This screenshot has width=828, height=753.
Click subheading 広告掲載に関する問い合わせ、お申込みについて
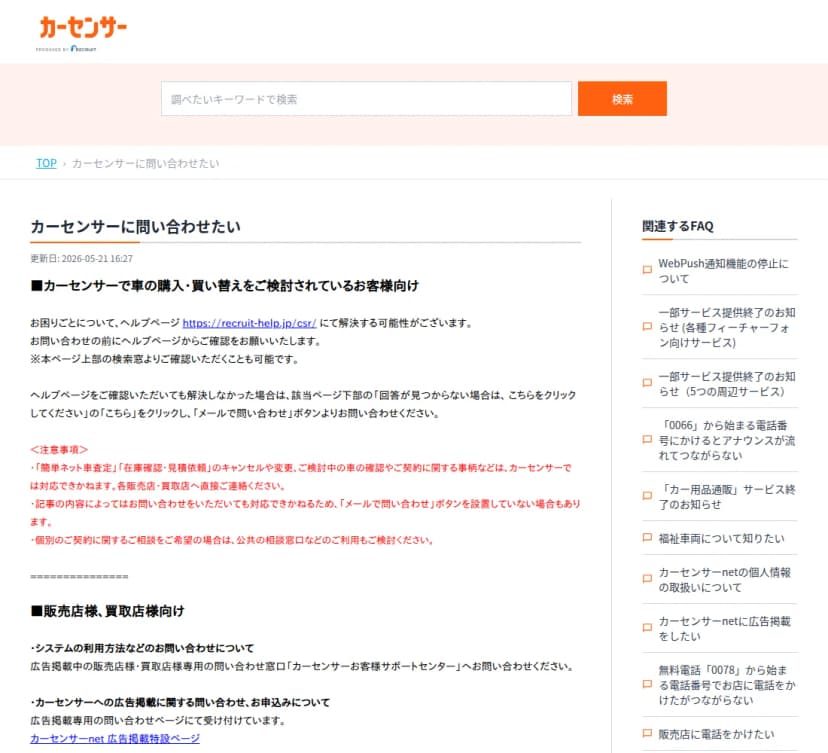pyautogui.click(x=180, y=702)
